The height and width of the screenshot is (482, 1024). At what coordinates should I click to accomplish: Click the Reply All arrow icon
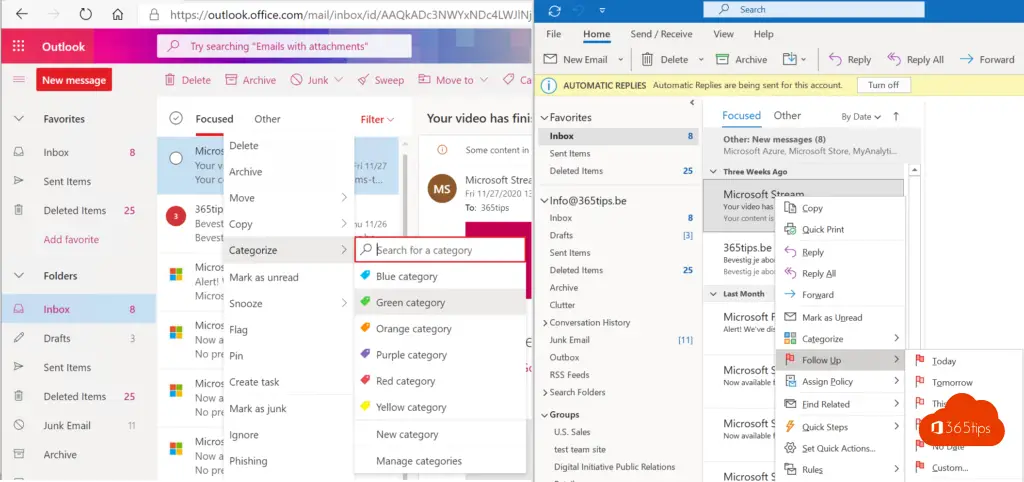(x=892, y=60)
